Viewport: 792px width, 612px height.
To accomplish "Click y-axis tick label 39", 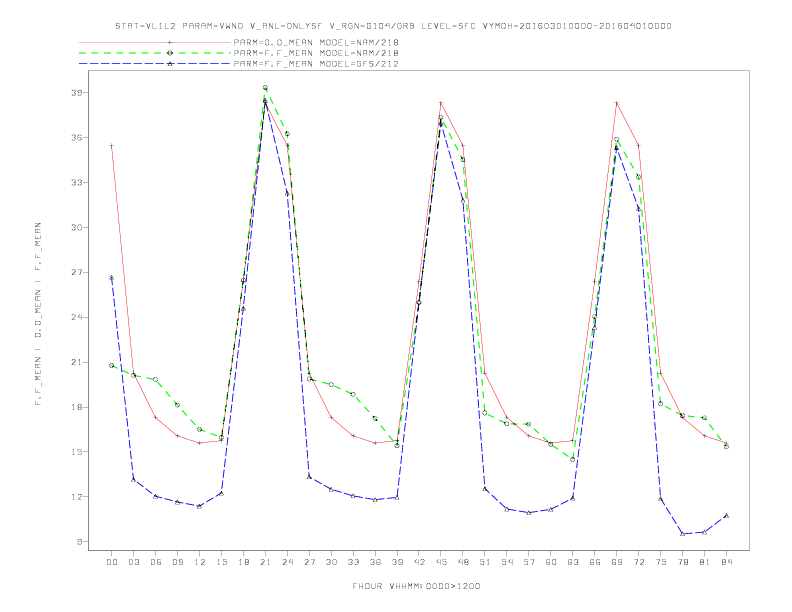I will (x=76, y=93).
